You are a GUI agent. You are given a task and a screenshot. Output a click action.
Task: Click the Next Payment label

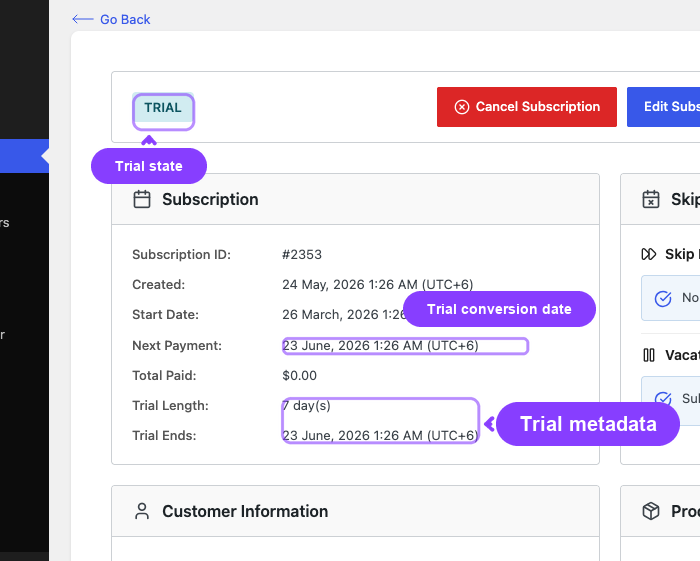(x=177, y=345)
